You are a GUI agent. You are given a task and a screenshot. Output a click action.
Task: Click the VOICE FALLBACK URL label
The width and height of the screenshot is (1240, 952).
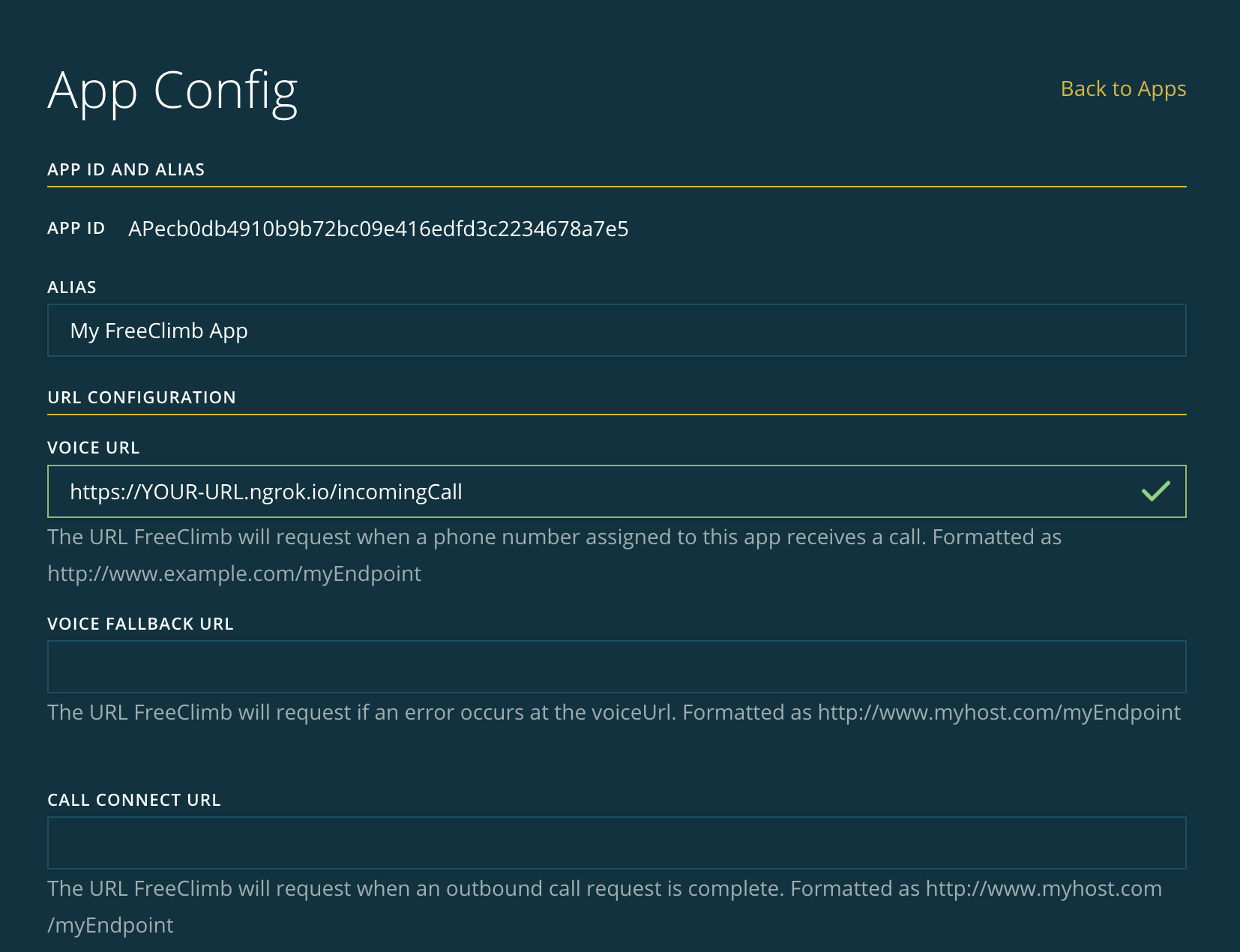140,624
